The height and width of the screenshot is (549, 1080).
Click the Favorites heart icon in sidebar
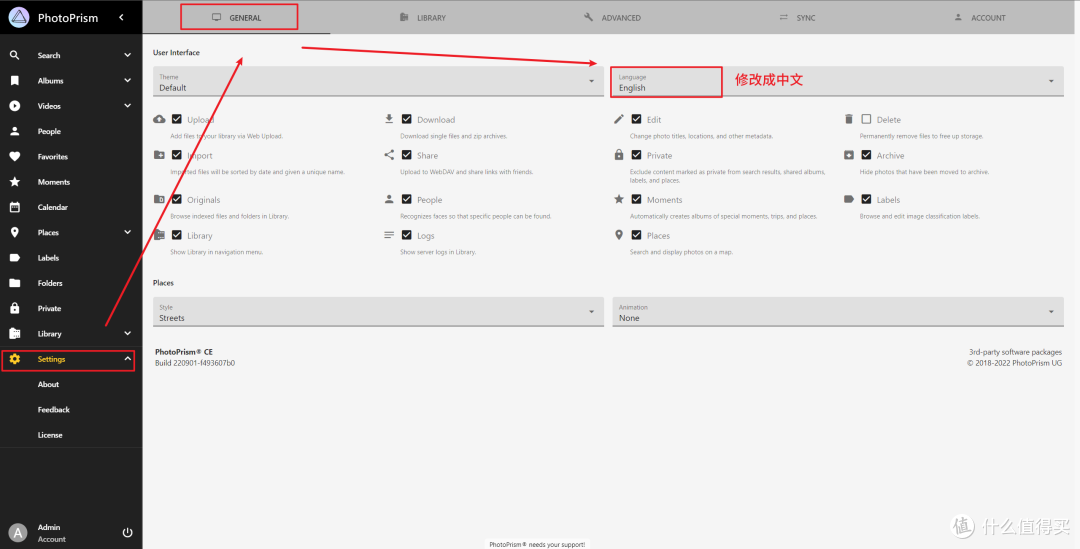click(15, 157)
